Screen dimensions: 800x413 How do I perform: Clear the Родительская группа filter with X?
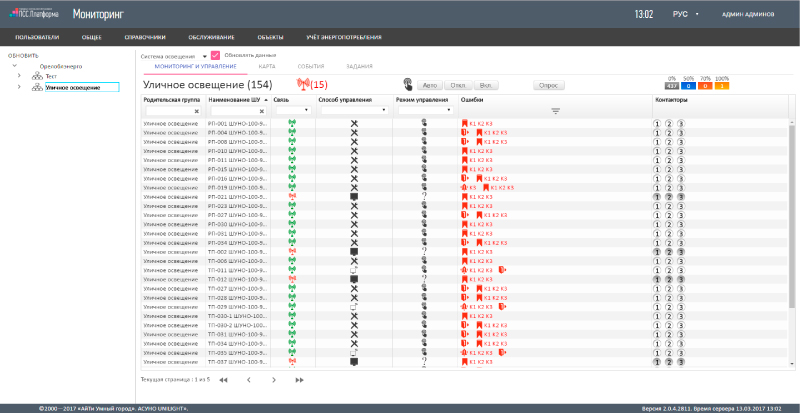(196, 111)
